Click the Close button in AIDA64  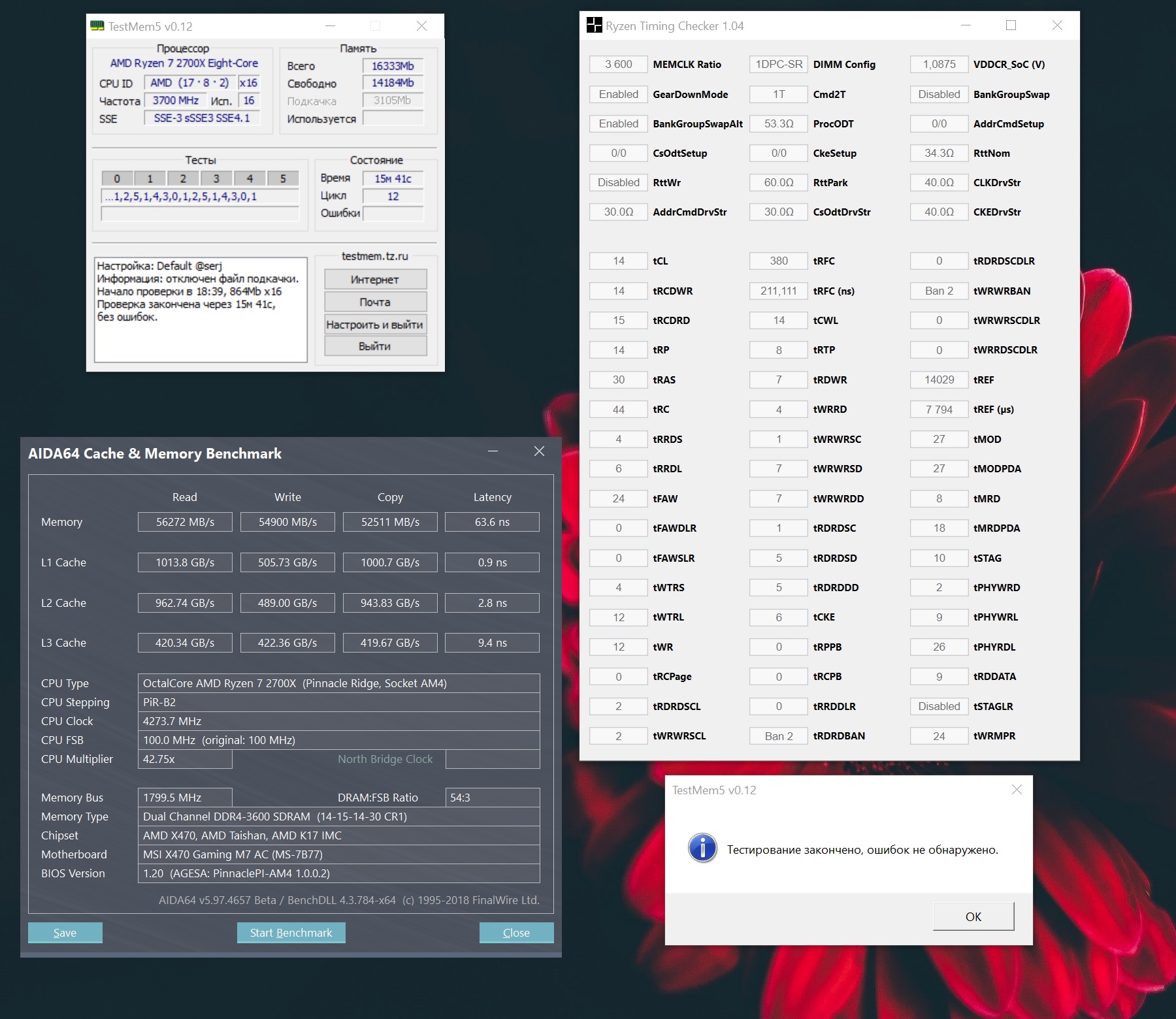click(516, 933)
